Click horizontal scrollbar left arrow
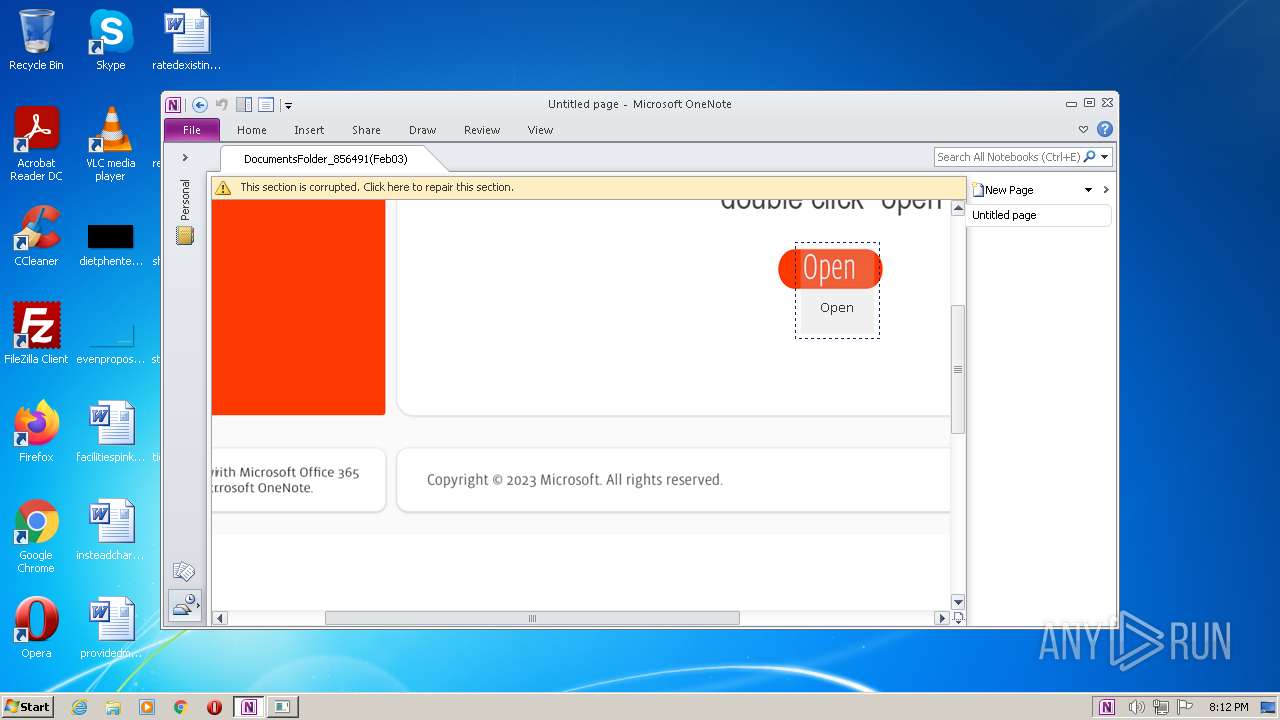1280x720 pixels. coord(220,618)
